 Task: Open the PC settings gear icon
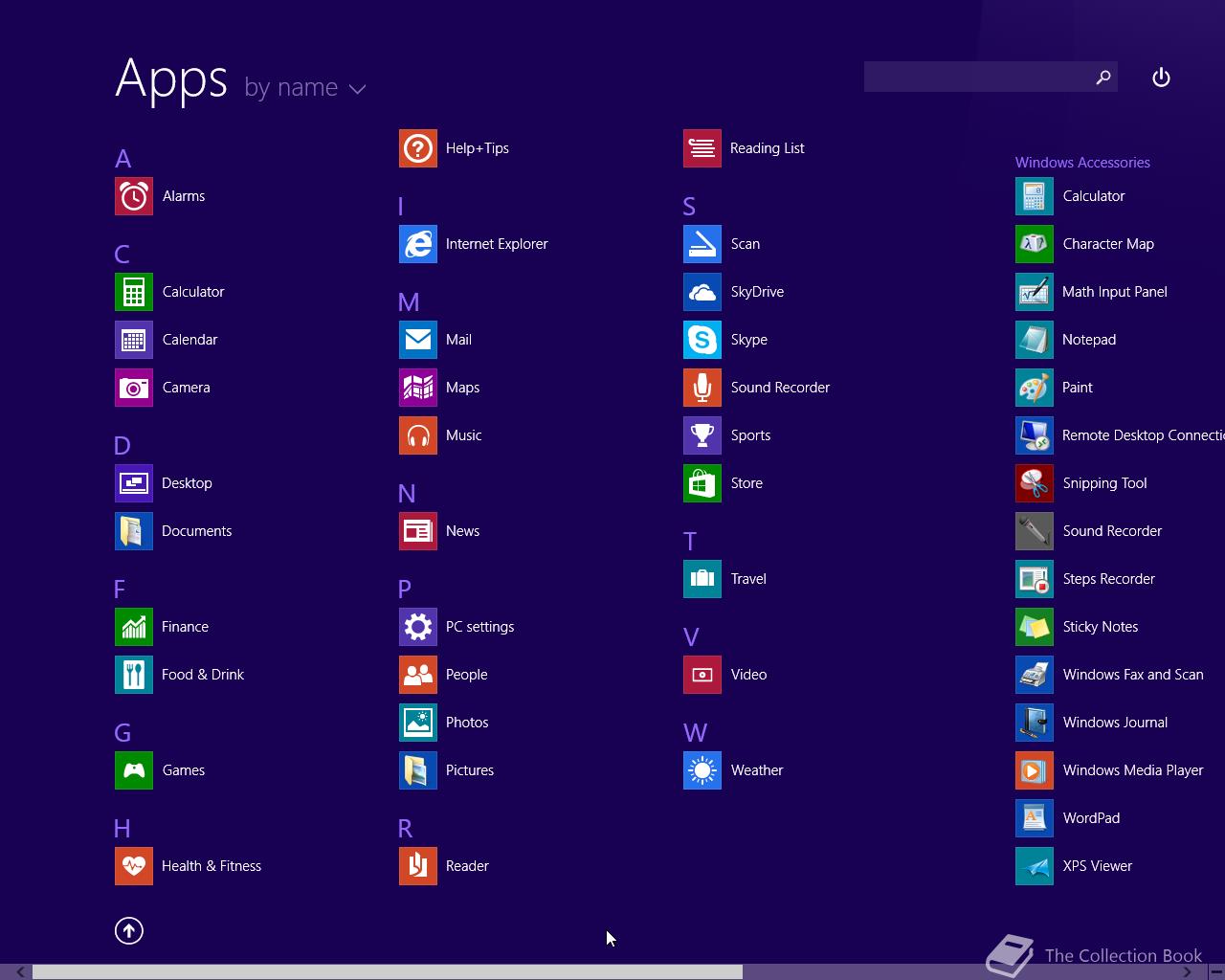click(x=418, y=627)
